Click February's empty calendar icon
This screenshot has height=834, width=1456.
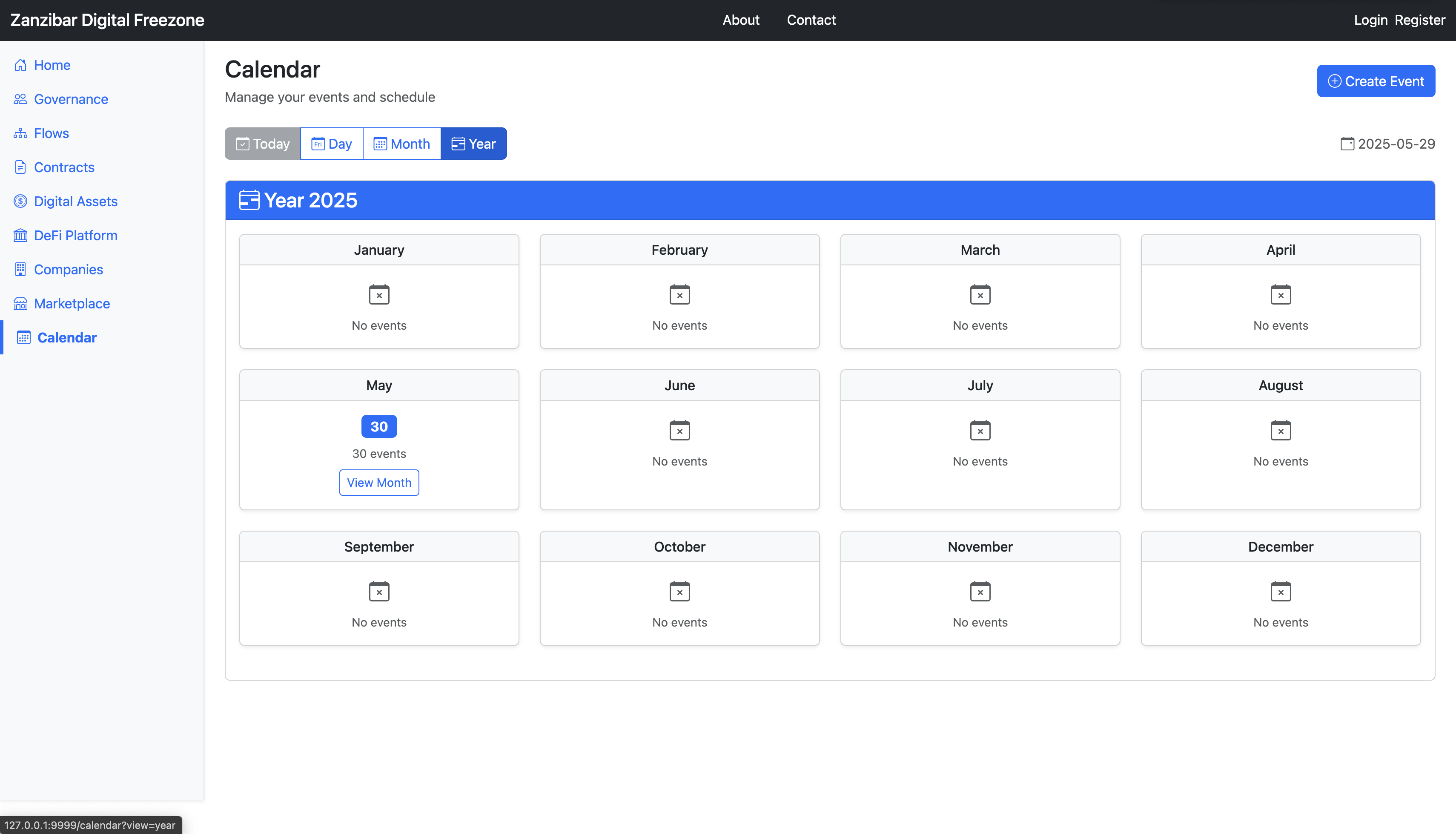[679, 294]
